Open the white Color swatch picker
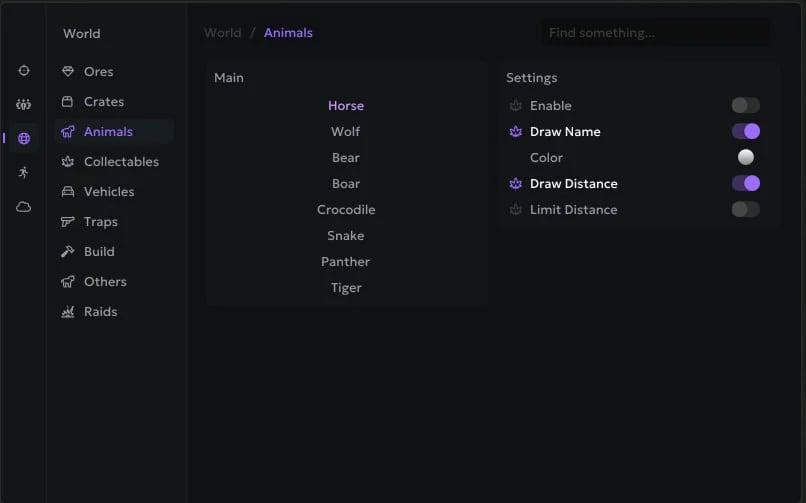Image resolution: width=806 pixels, height=503 pixels. (745, 157)
